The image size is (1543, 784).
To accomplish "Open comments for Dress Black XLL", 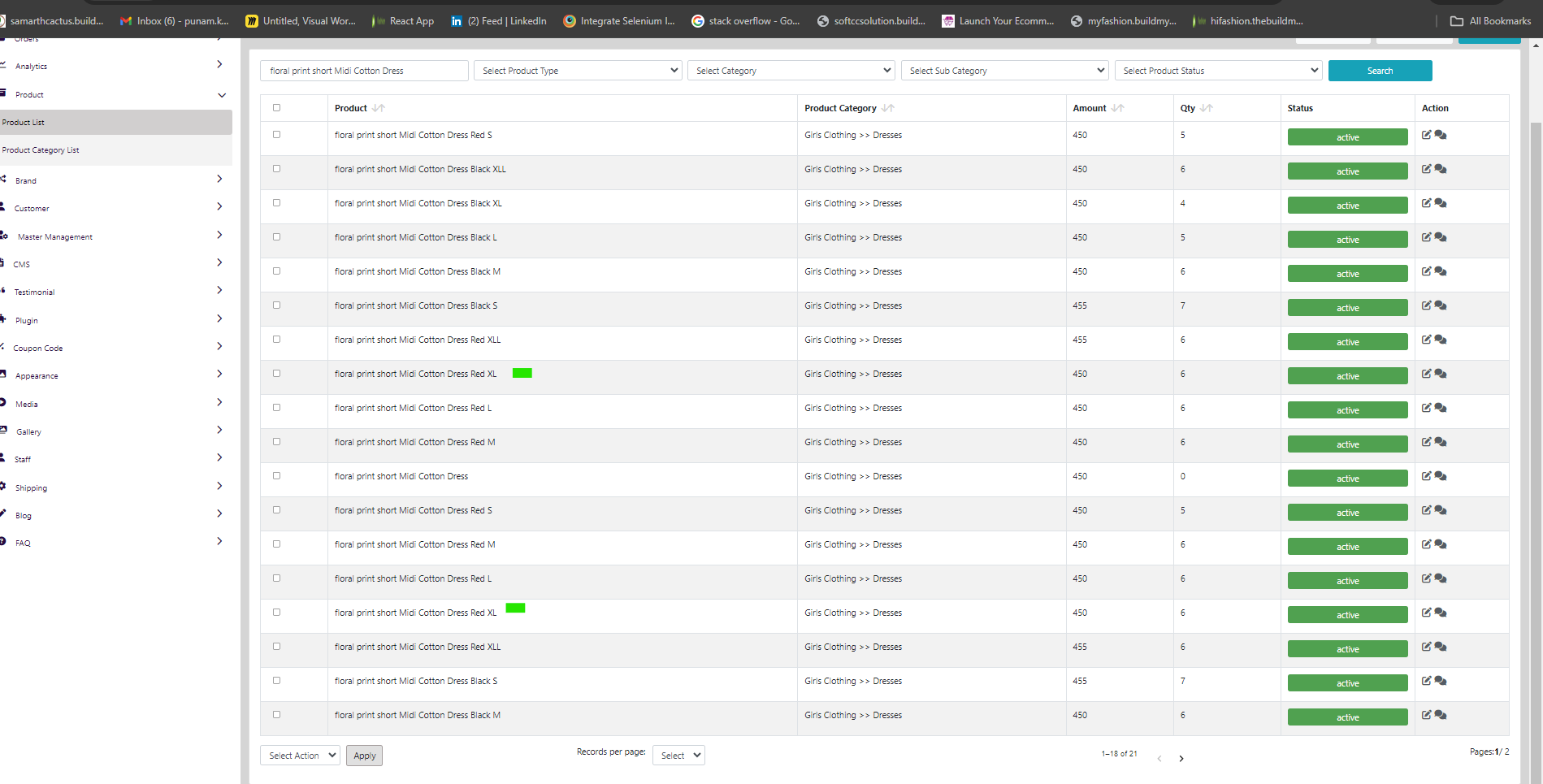I will point(1441,169).
